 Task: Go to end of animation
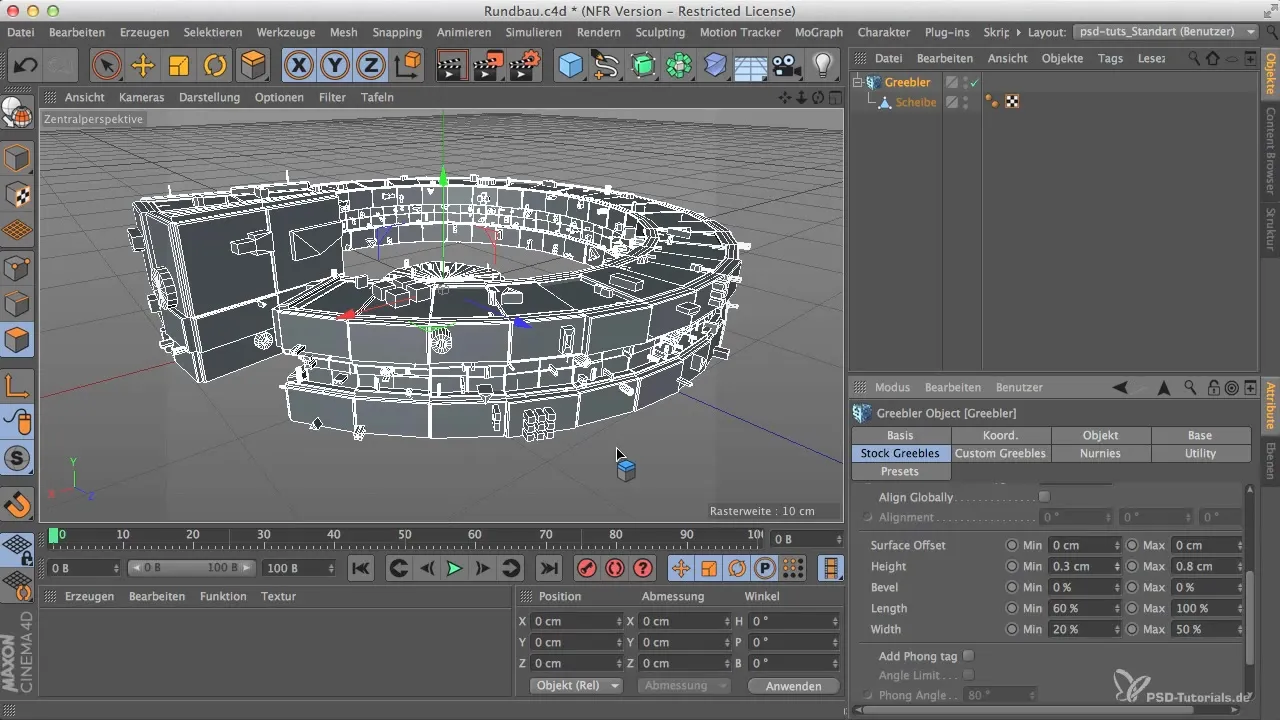(549, 568)
